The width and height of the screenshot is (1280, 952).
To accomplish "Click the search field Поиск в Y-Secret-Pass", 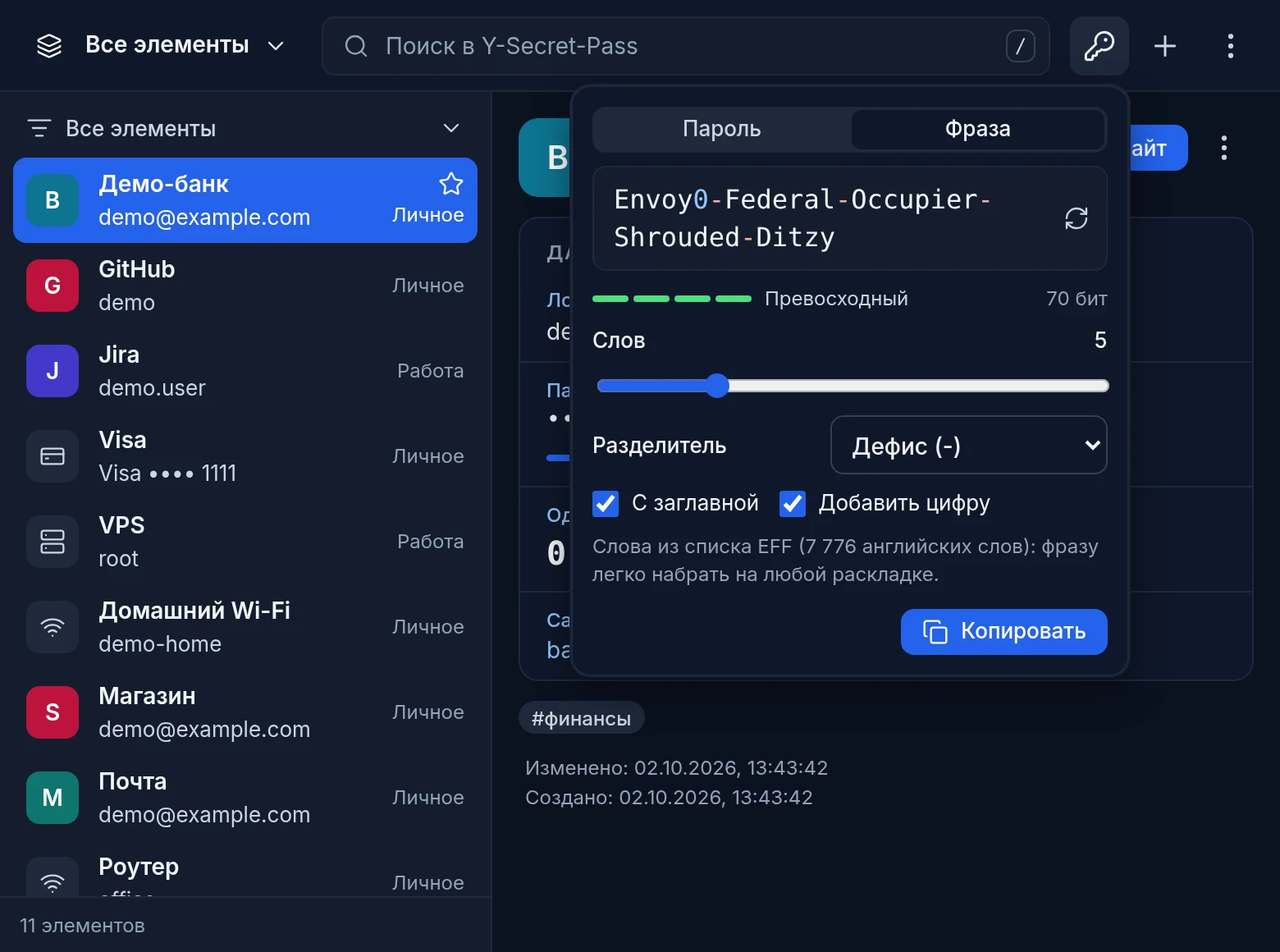I will (x=685, y=46).
